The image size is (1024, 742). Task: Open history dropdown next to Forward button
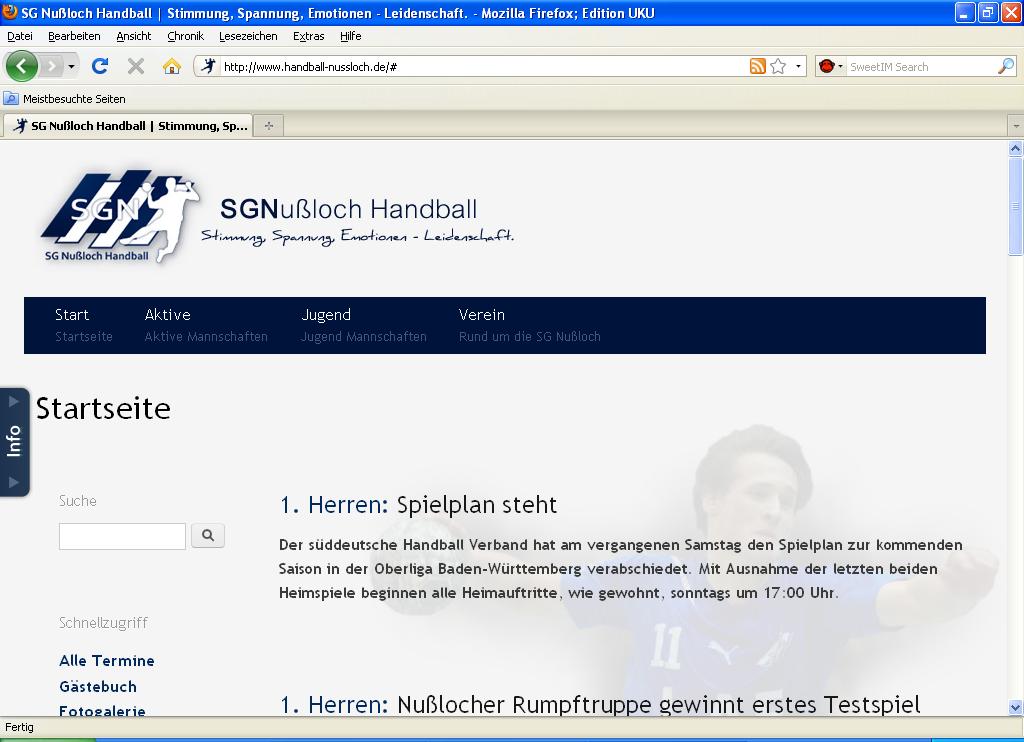point(71,67)
